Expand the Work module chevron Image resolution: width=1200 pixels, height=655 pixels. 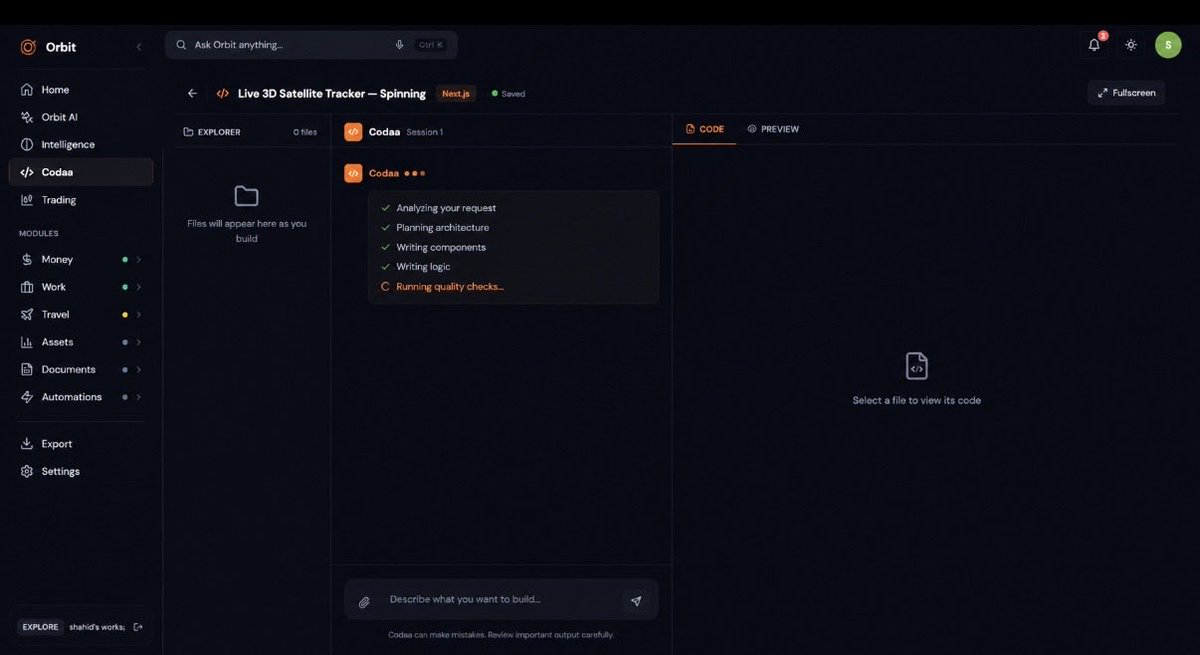pyautogui.click(x=138, y=287)
